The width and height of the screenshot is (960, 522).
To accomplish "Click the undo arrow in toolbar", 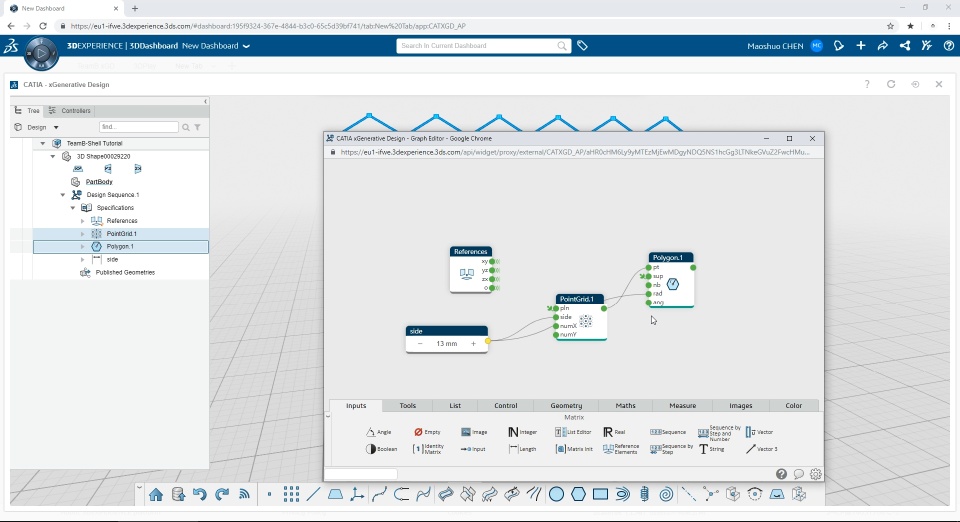I will tap(200, 494).
